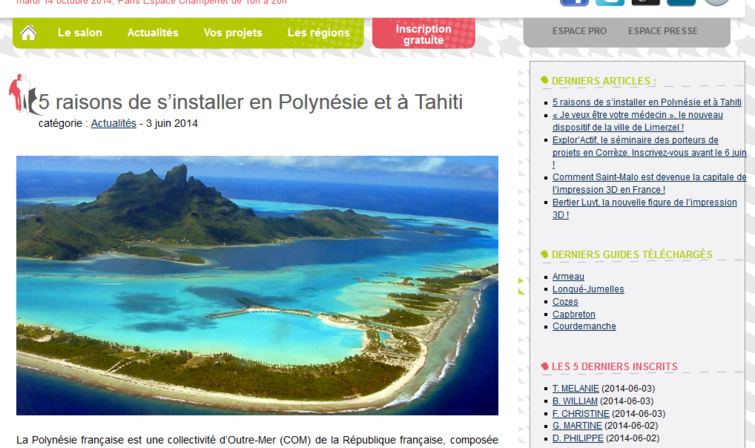This screenshot has width=755, height=448.
Task: Open the Le salon menu
Action: point(80,32)
